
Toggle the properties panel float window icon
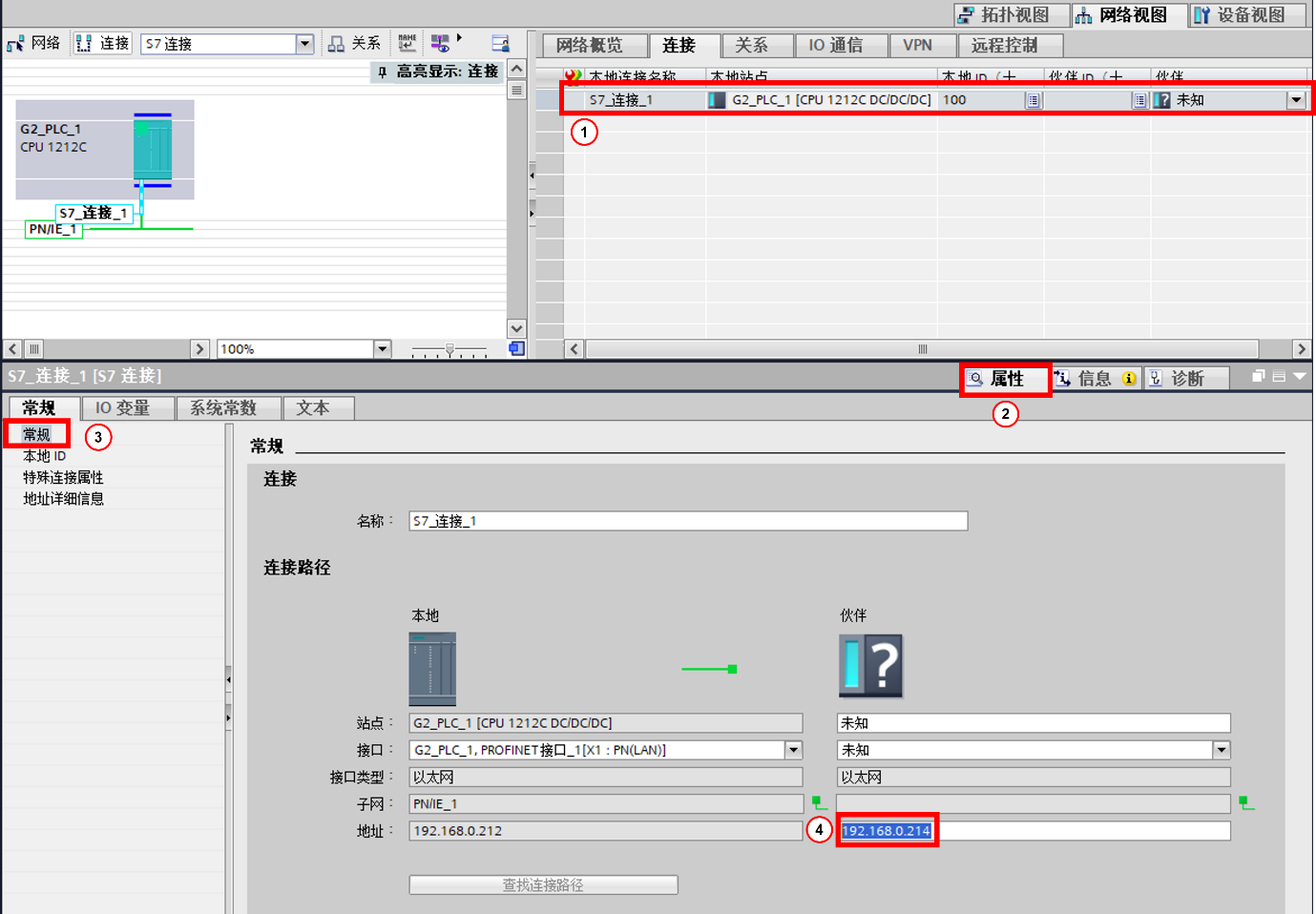1258,377
